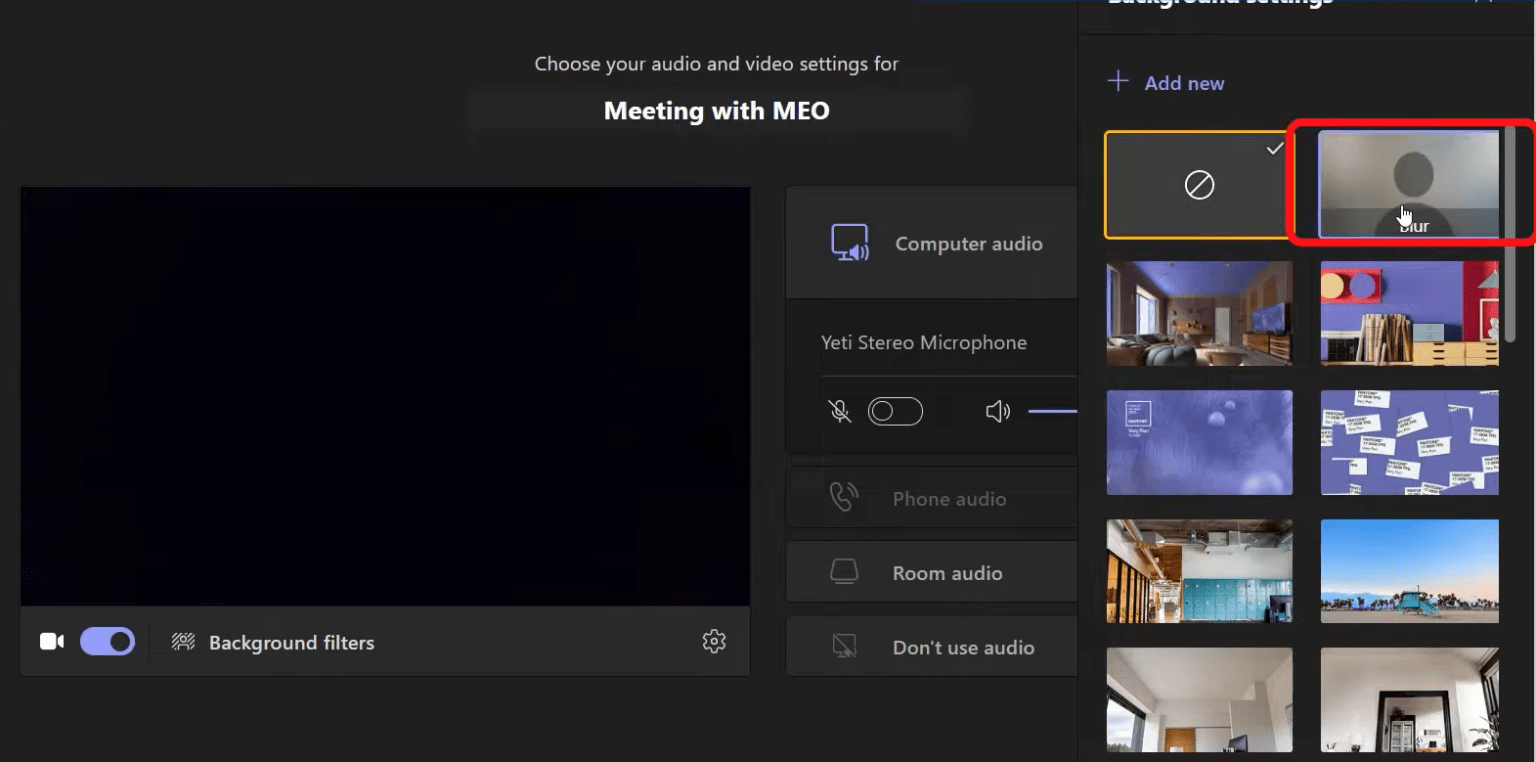This screenshot has height=762, width=1536.
Task: Click the Phone audio handset icon
Action: pos(843,498)
